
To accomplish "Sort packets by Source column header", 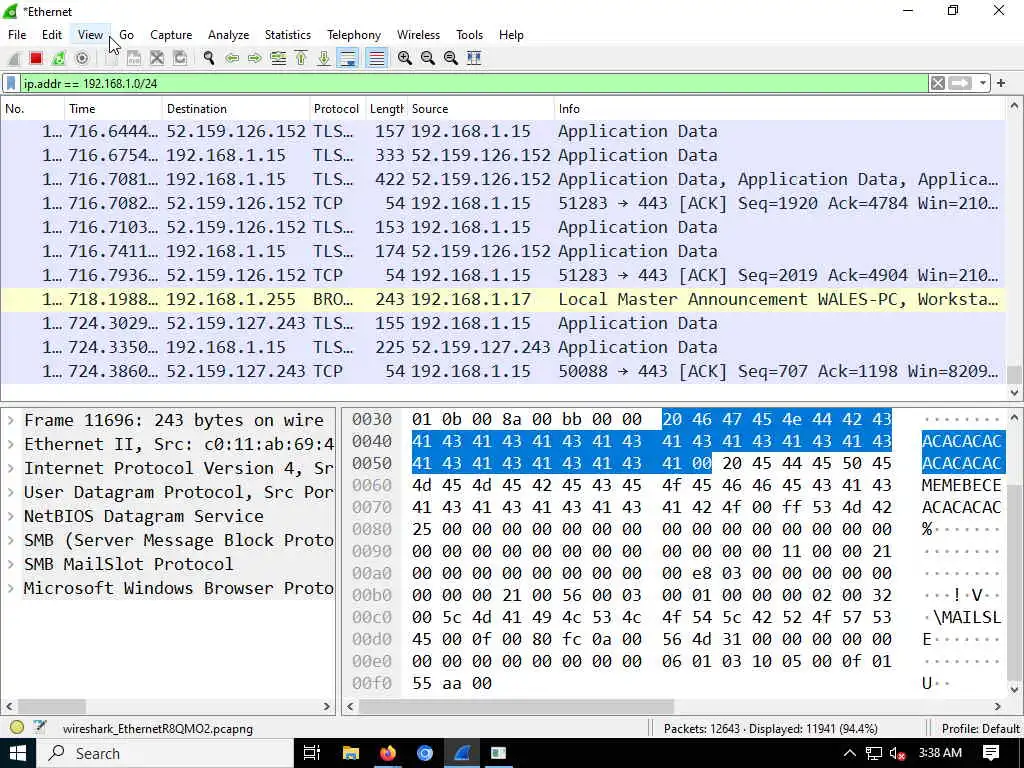I will (x=479, y=109).
